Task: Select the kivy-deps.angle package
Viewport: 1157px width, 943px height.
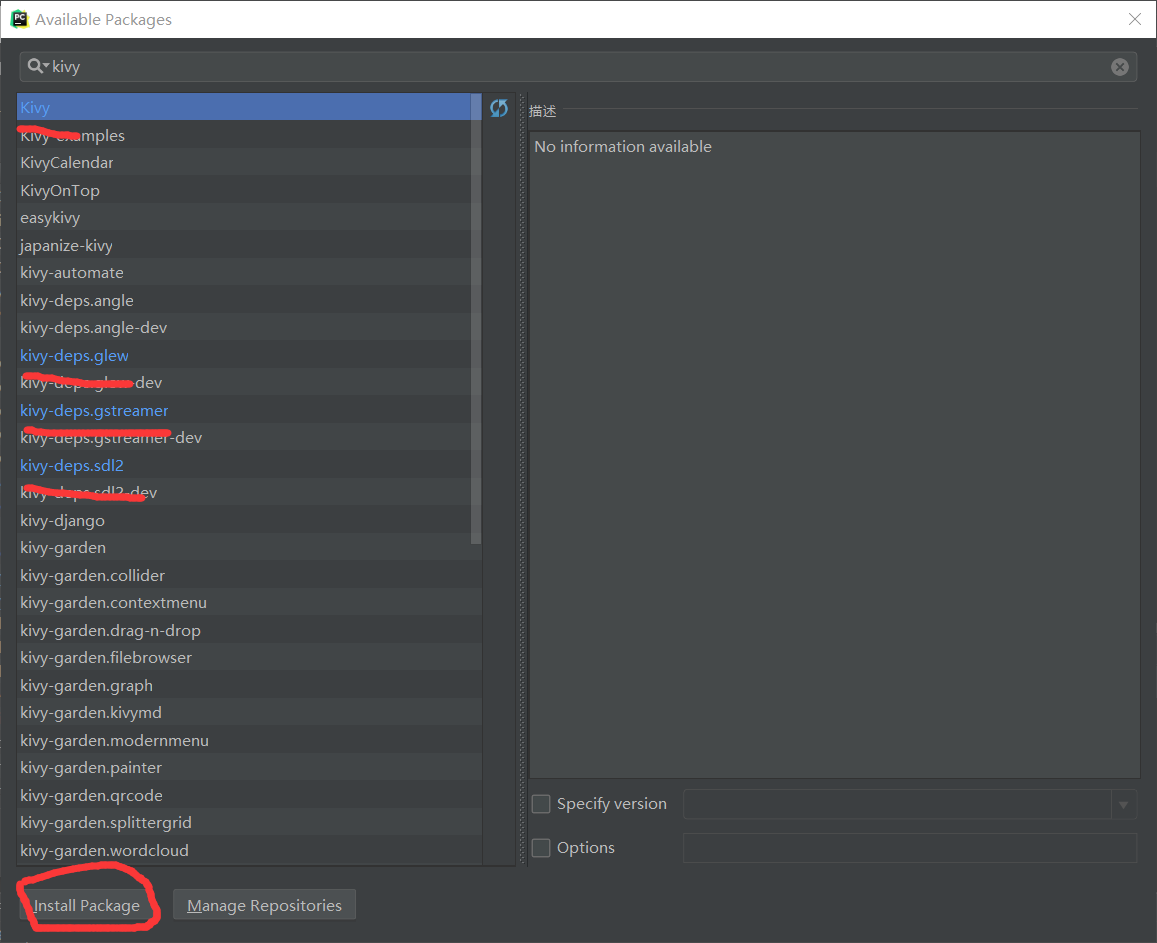Action: pyautogui.click(x=249, y=300)
